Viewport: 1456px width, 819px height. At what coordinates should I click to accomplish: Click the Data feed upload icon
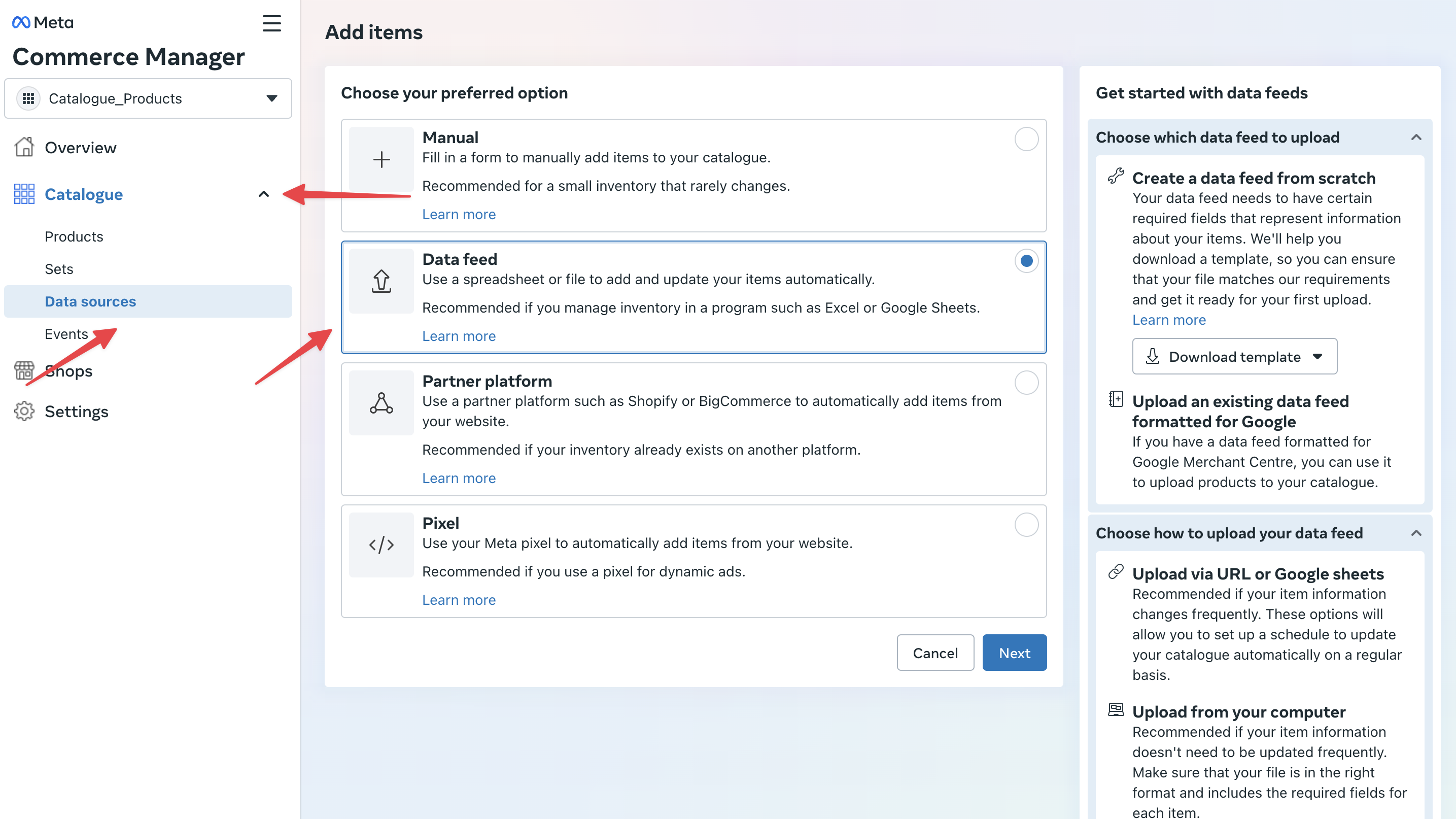coord(381,282)
